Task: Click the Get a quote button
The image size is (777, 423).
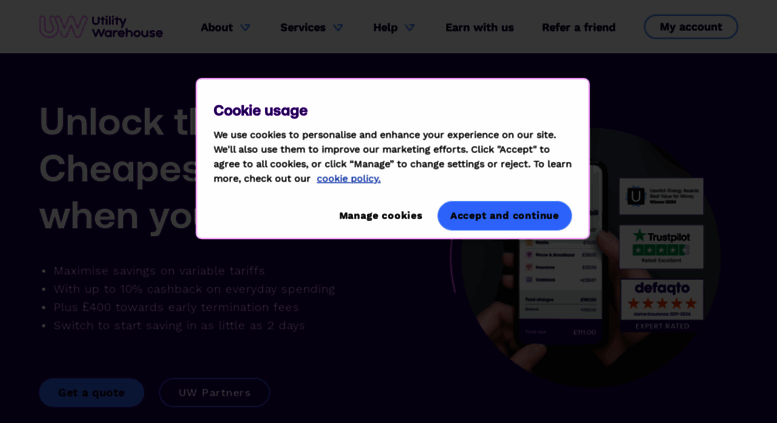Action: (92, 393)
